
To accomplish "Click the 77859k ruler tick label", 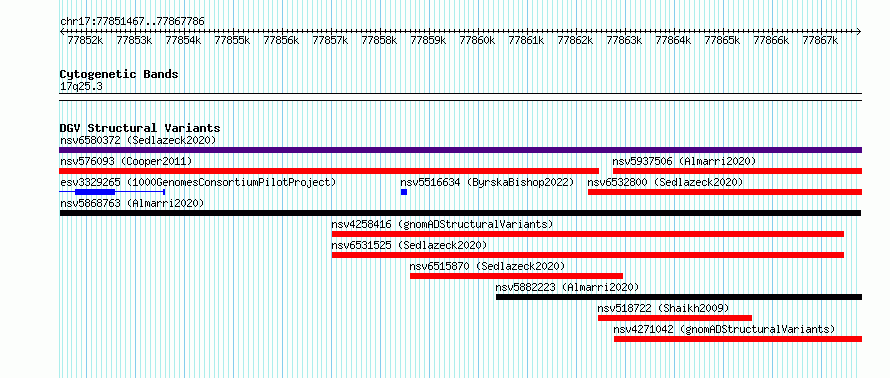I will click(x=429, y=40).
